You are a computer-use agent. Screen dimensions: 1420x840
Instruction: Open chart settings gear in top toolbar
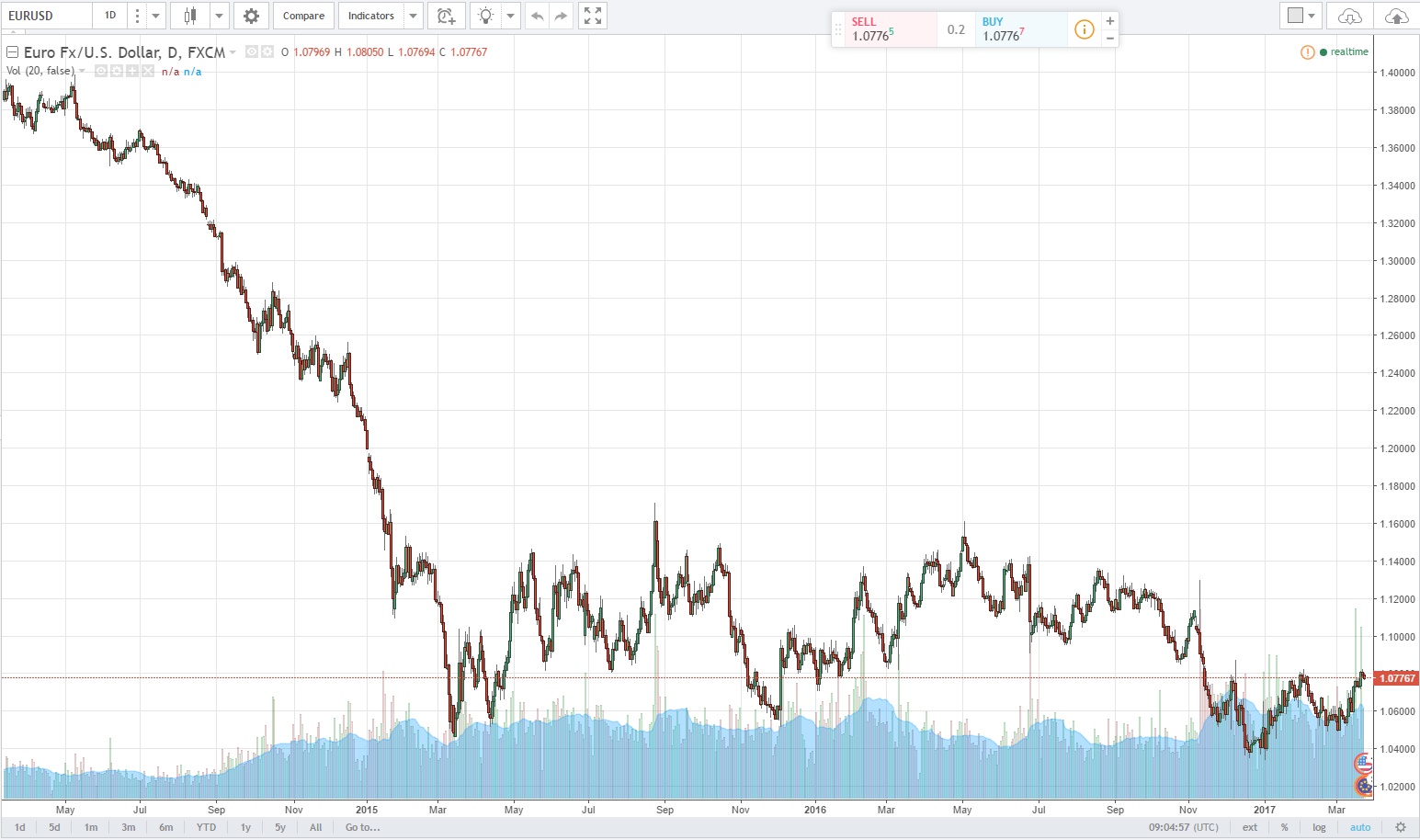251,16
